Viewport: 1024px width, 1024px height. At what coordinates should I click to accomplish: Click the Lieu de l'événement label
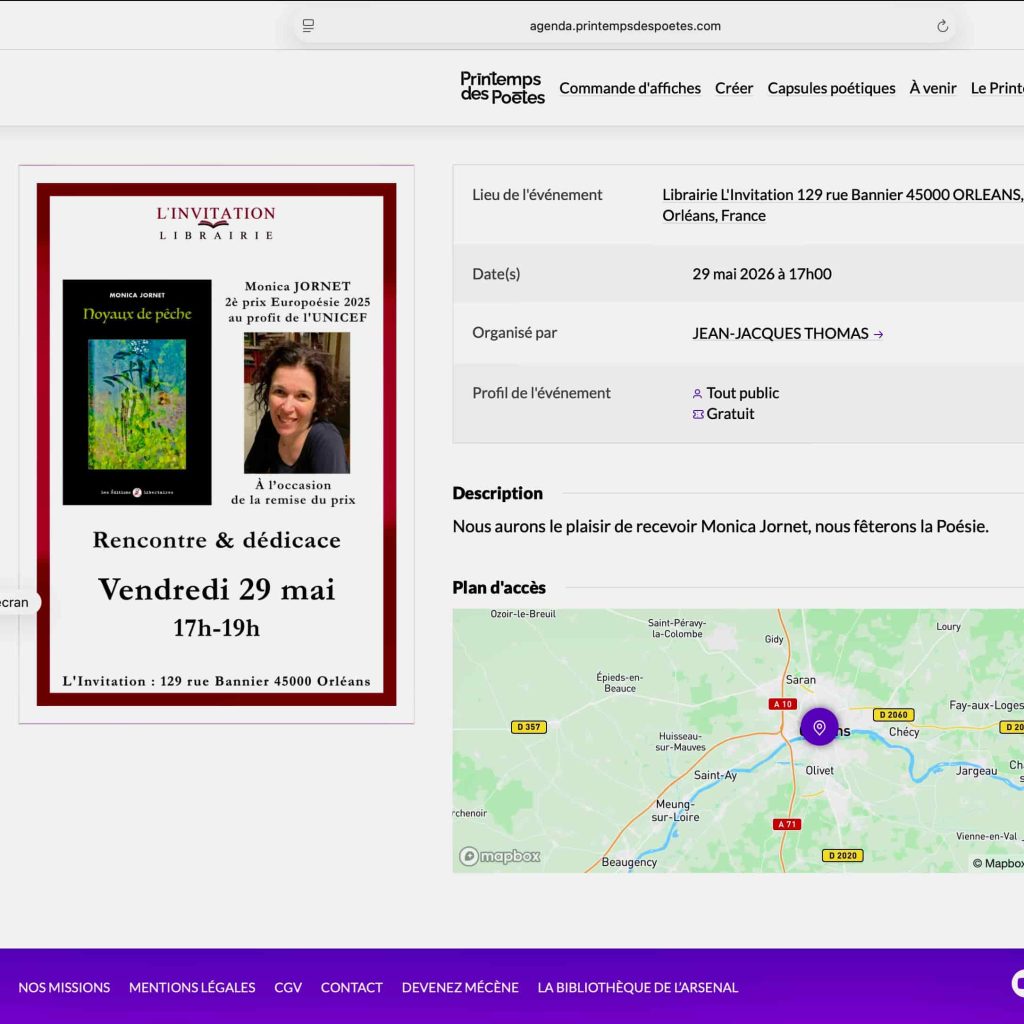537,195
